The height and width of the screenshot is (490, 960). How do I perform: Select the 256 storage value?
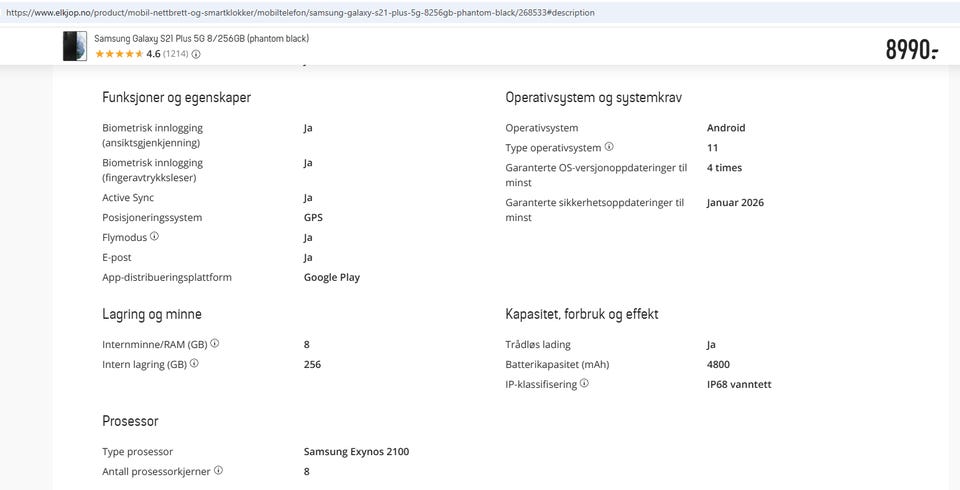coord(312,364)
